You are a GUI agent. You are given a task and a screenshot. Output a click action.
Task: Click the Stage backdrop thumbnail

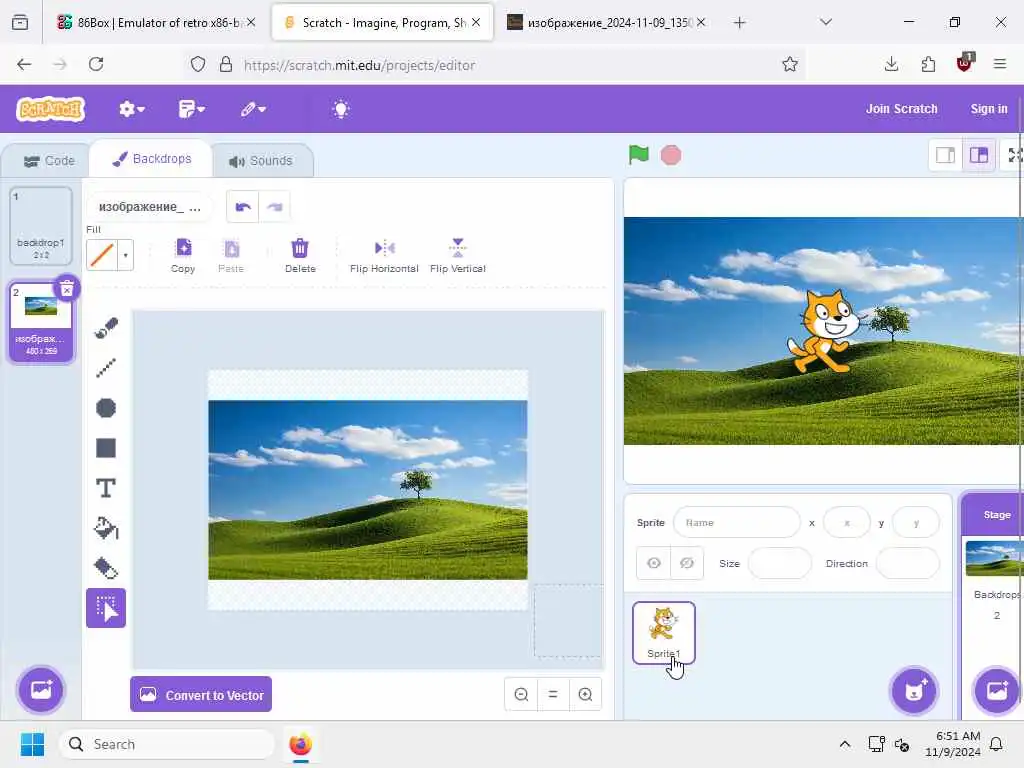pos(995,558)
